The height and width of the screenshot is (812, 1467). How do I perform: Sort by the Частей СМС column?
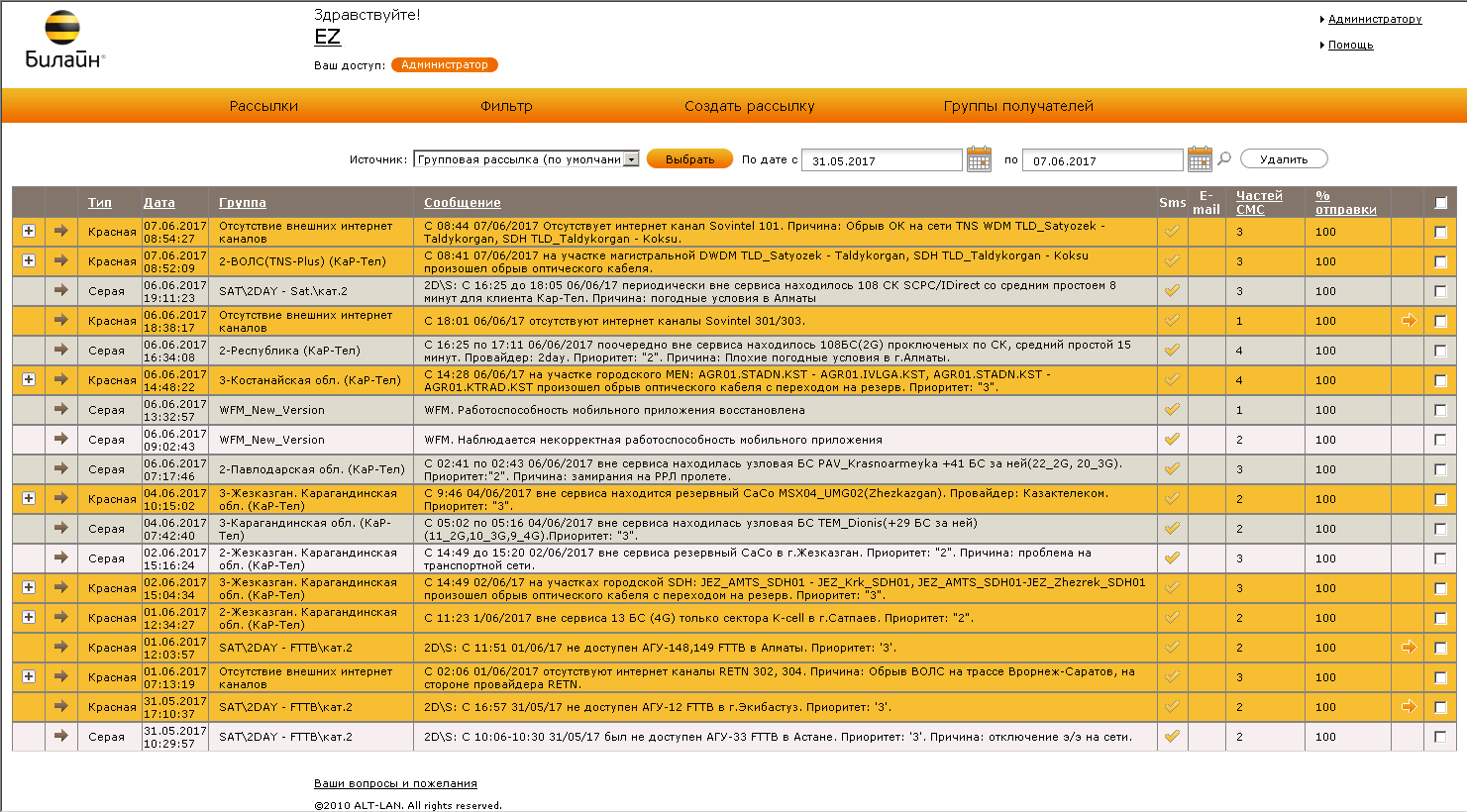pos(1259,203)
